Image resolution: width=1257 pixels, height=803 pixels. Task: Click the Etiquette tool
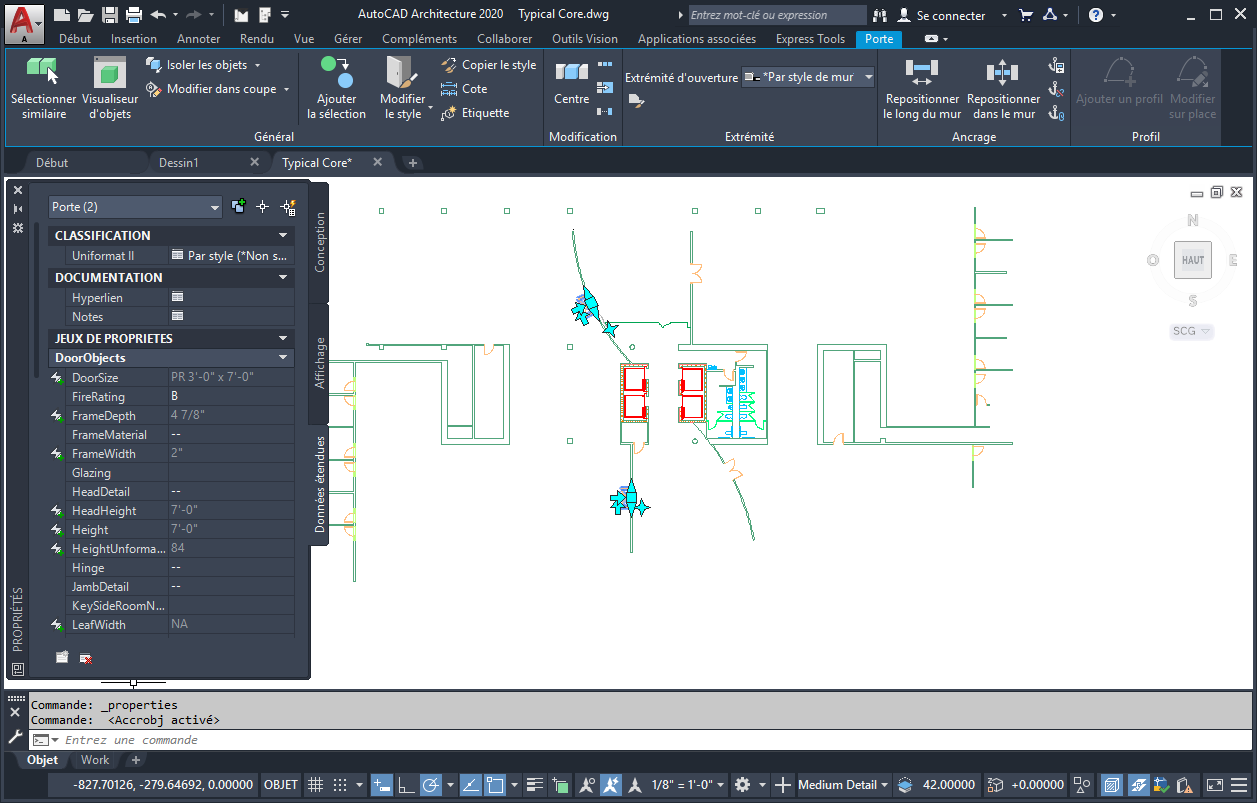[475, 113]
